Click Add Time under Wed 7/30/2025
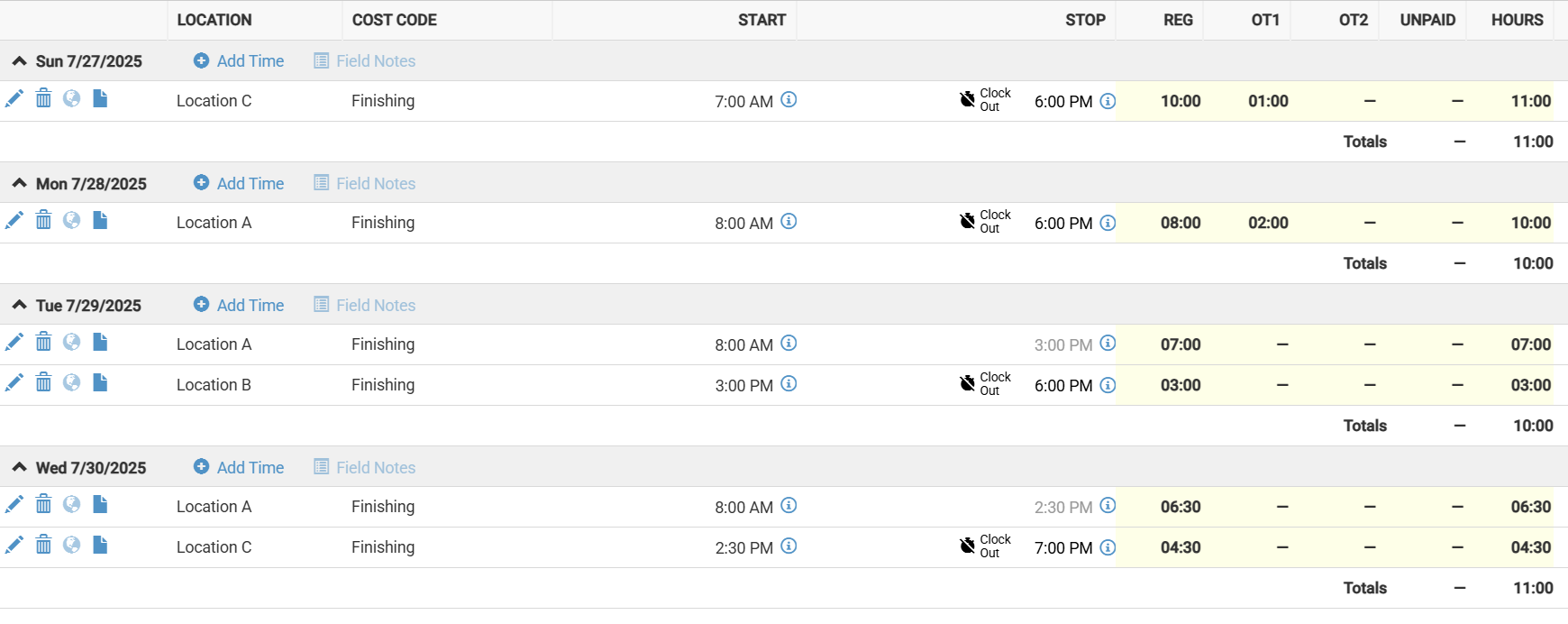1568x624 pixels. click(x=239, y=467)
